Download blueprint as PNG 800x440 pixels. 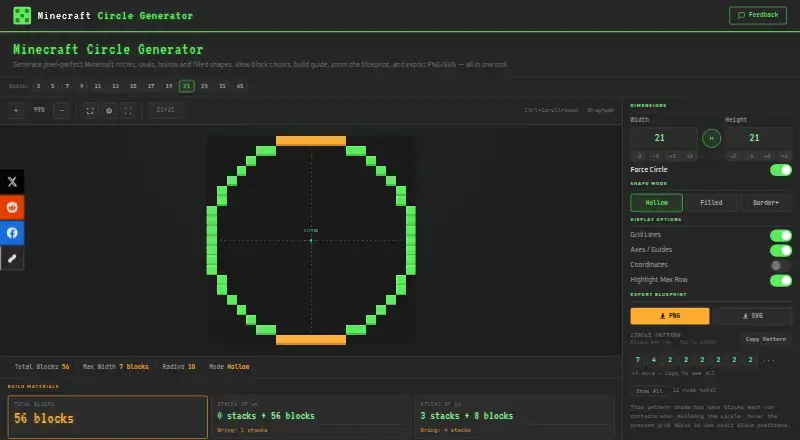(x=670, y=316)
